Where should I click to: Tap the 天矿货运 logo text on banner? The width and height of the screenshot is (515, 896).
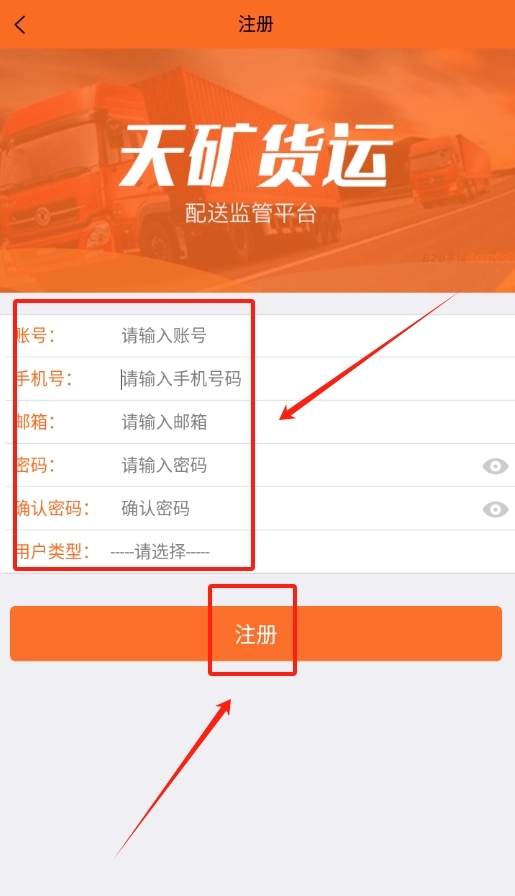[257, 155]
